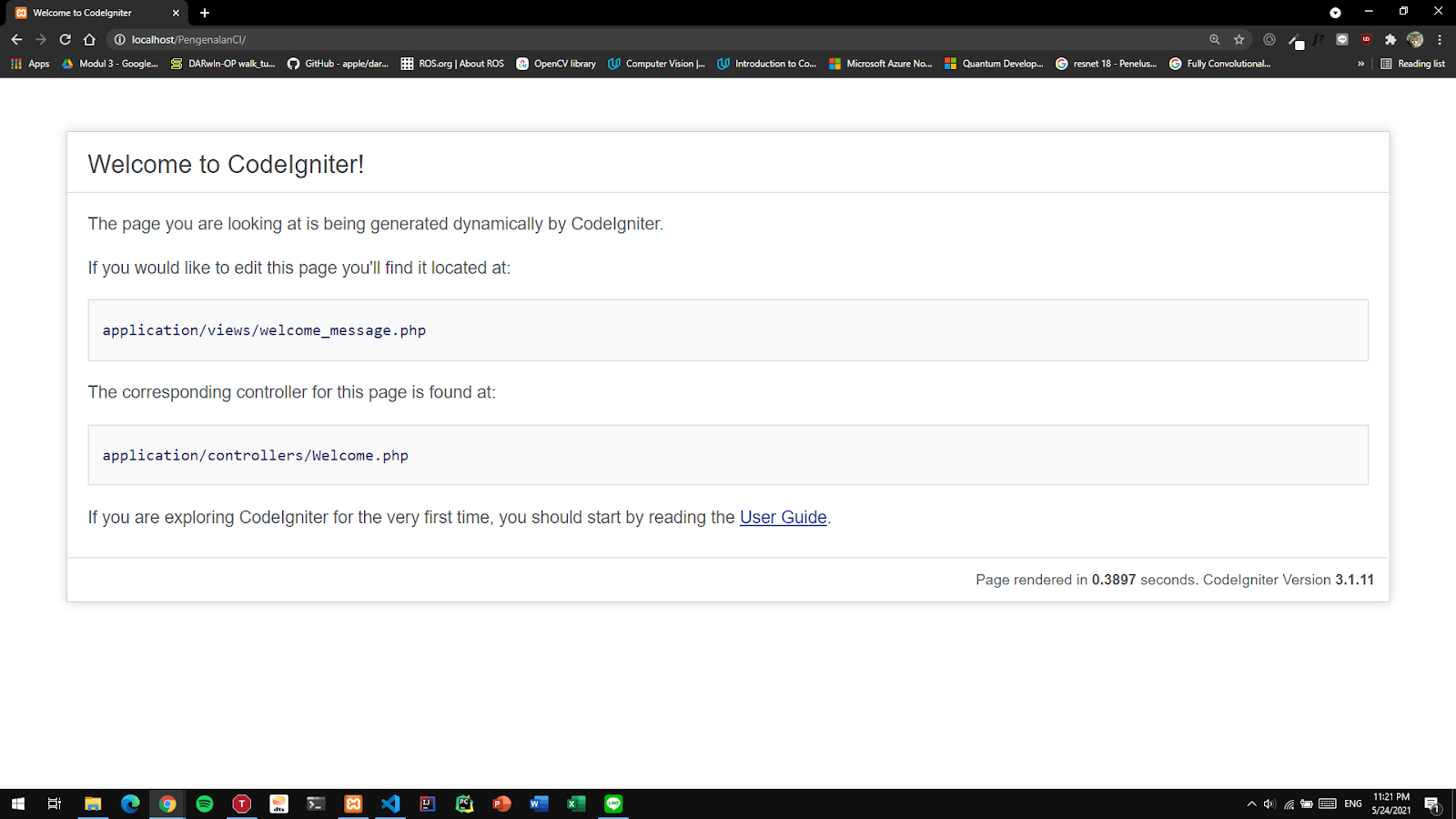Click the zoom magnifier in address bar
The width and height of the screenshot is (1456, 819).
pyautogui.click(x=1215, y=39)
